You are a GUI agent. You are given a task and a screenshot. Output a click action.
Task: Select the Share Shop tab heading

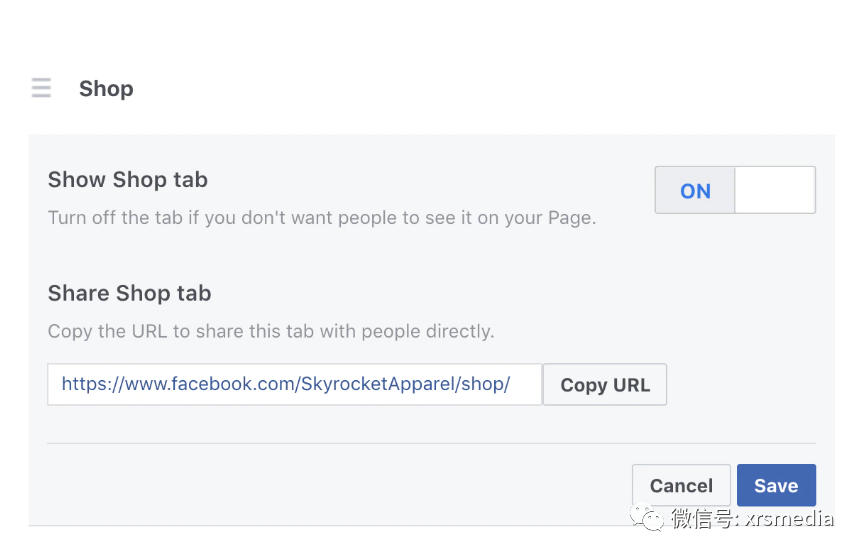pyautogui.click(x=130, y=293)
